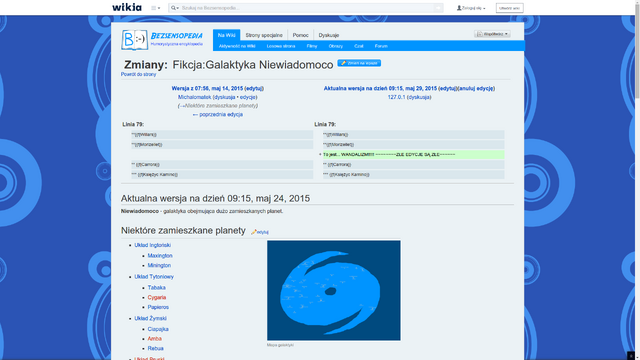Open the Pomoc tab
640x360 pixels.
(300, 35)
